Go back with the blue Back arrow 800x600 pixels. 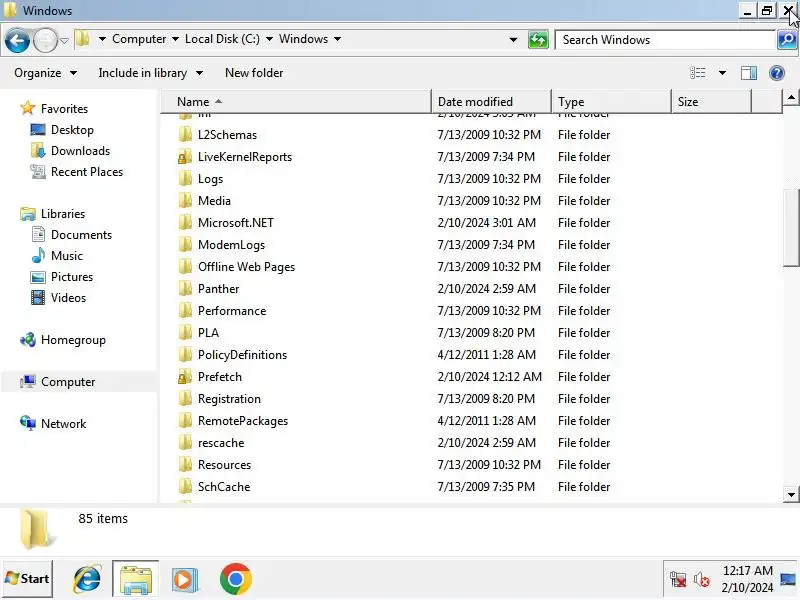click(17, 40)
